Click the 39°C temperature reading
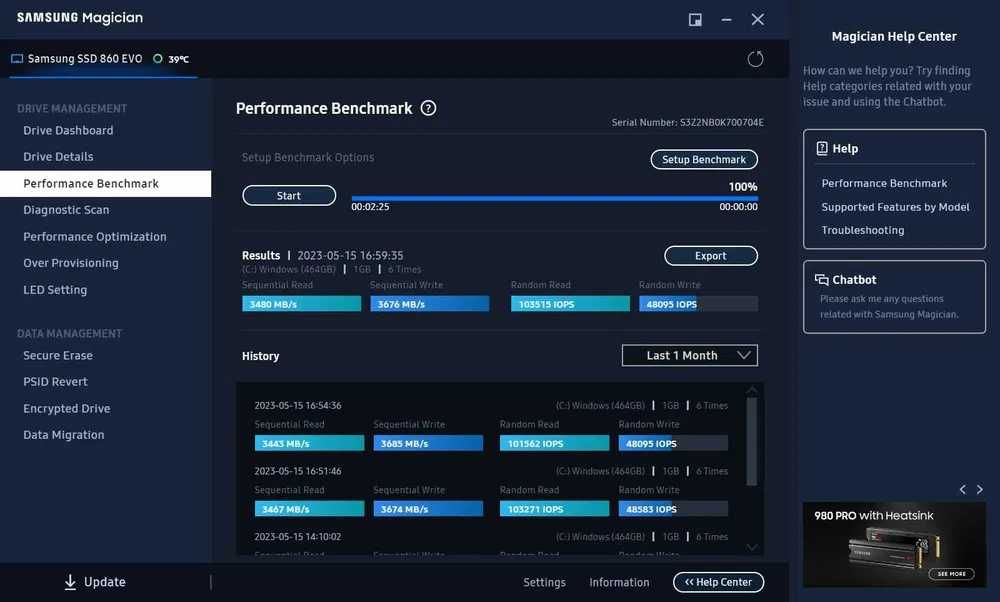Viewport: 1000px width, 602px height. pos(179,59)
